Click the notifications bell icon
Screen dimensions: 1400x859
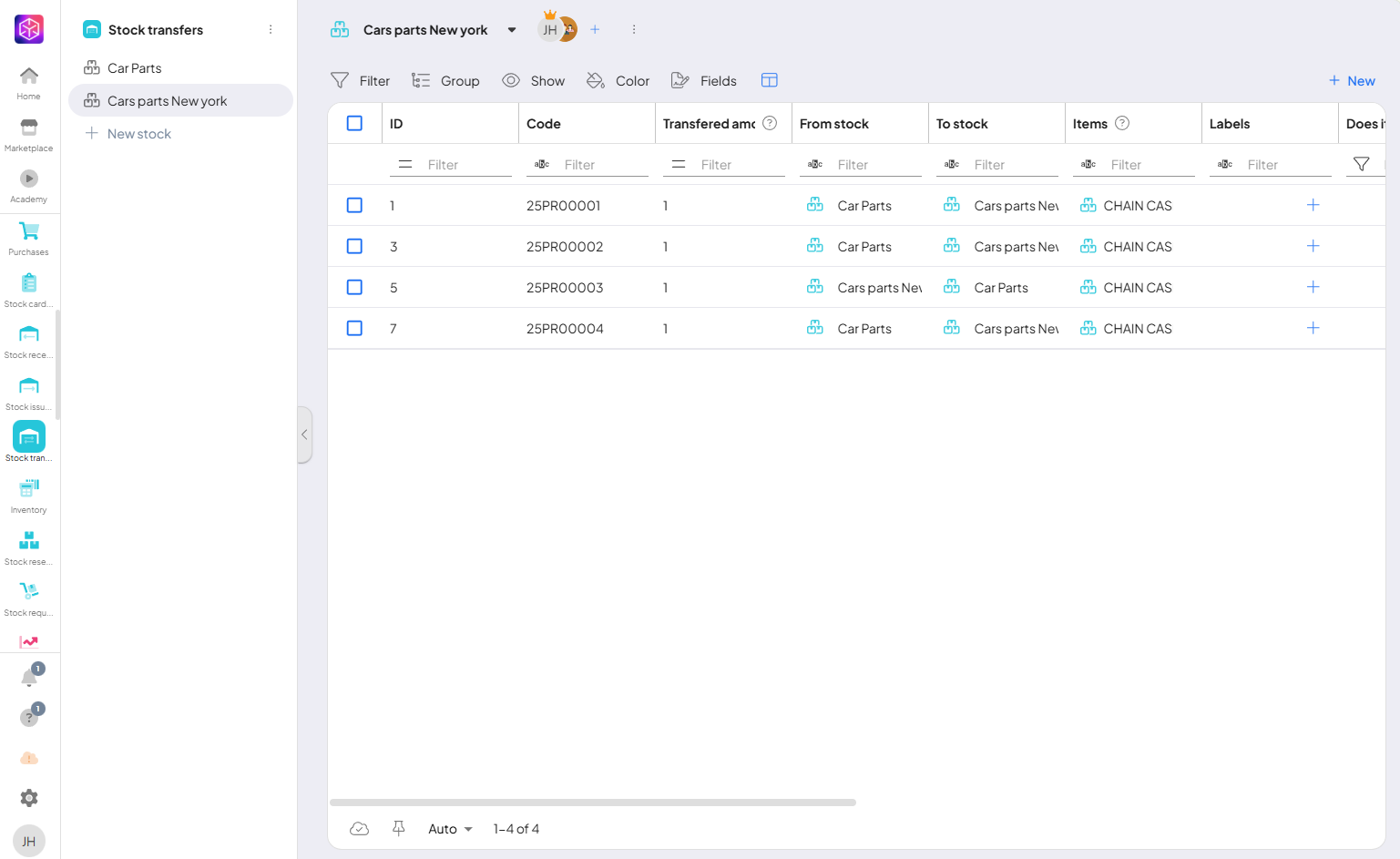coord(29,678)
